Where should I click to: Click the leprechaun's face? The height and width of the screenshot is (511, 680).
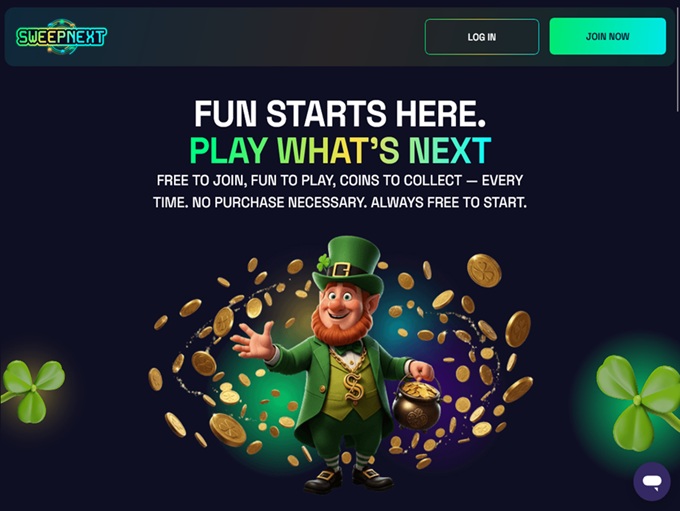pyautogui.click(x=341, y=303)
